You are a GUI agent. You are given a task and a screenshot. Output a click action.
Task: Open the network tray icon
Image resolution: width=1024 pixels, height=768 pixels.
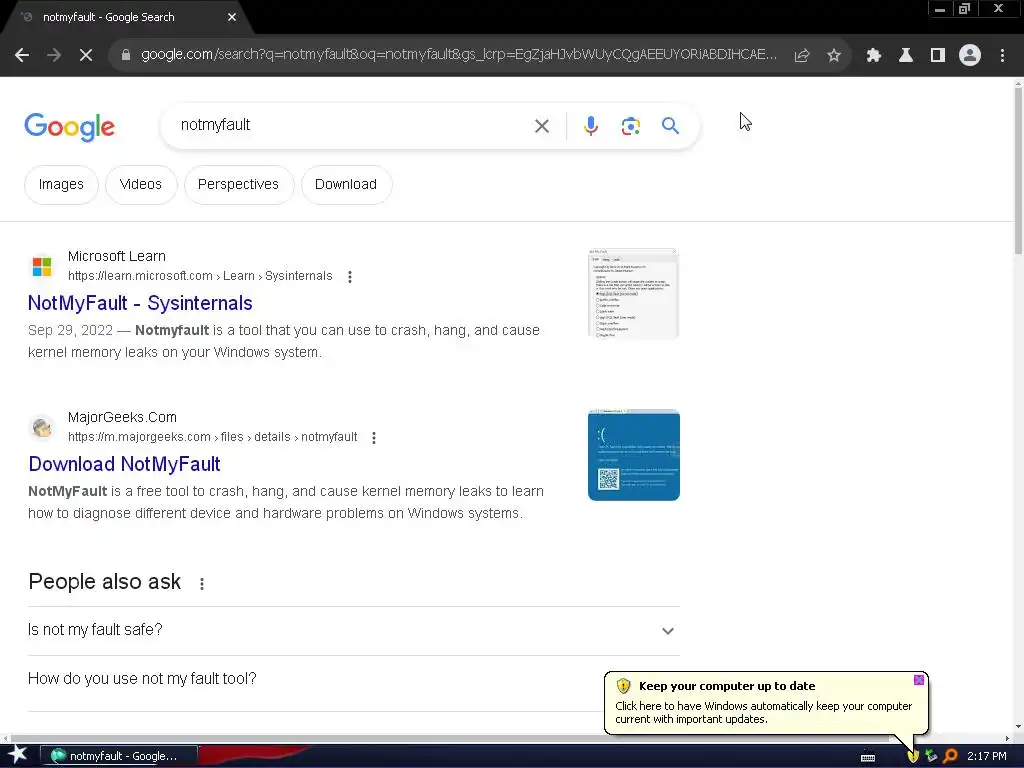point(932,756)
